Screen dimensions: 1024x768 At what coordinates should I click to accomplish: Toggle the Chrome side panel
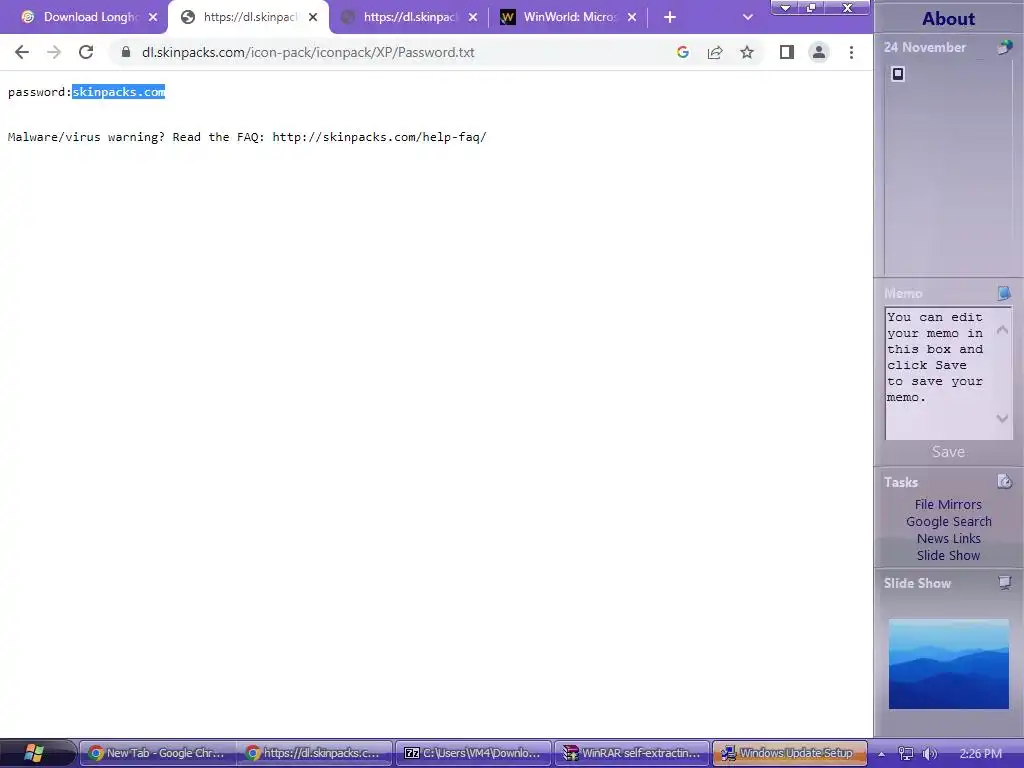click(786, 52)
